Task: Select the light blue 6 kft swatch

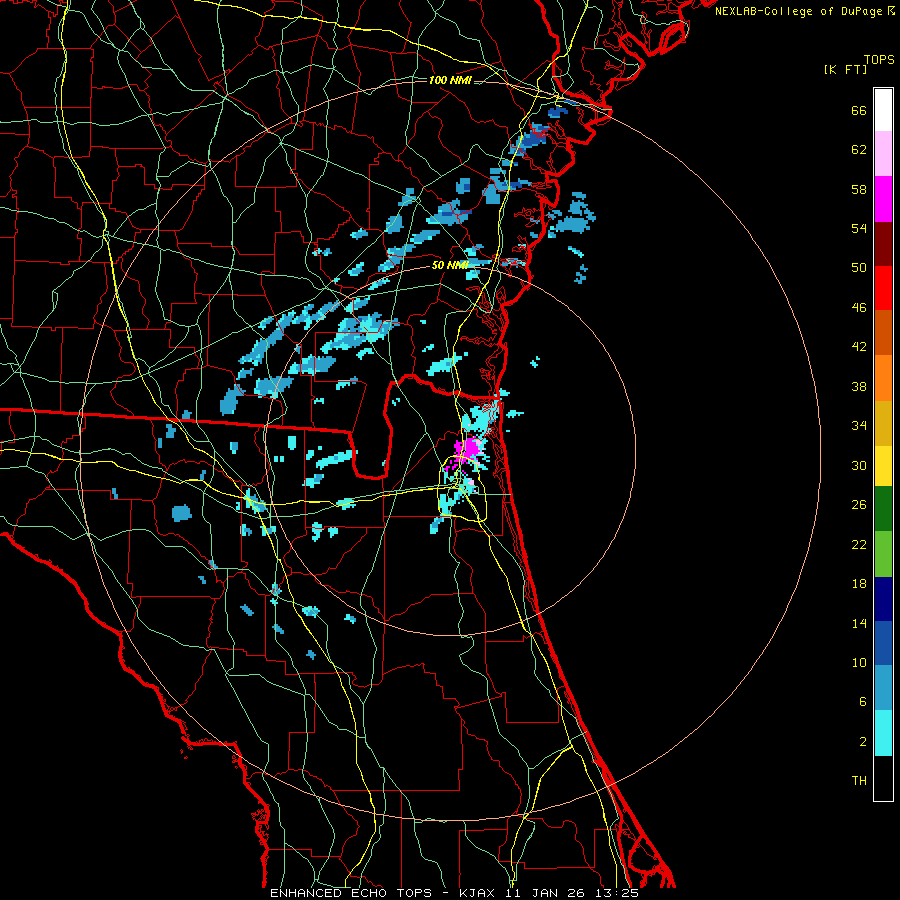Action: tap(883, 687)
